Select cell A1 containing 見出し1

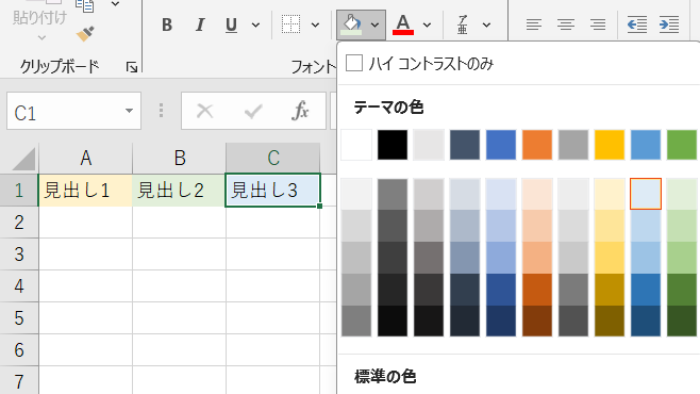click(x=85, y=191)
